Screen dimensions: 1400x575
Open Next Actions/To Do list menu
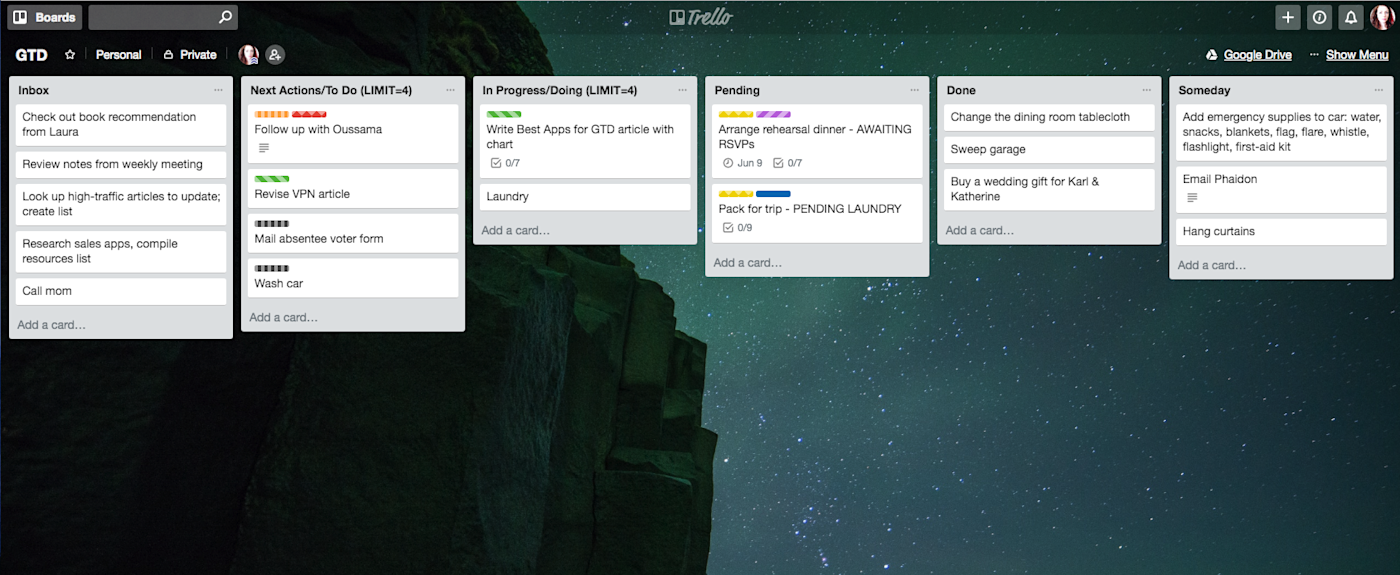point(450,90)
